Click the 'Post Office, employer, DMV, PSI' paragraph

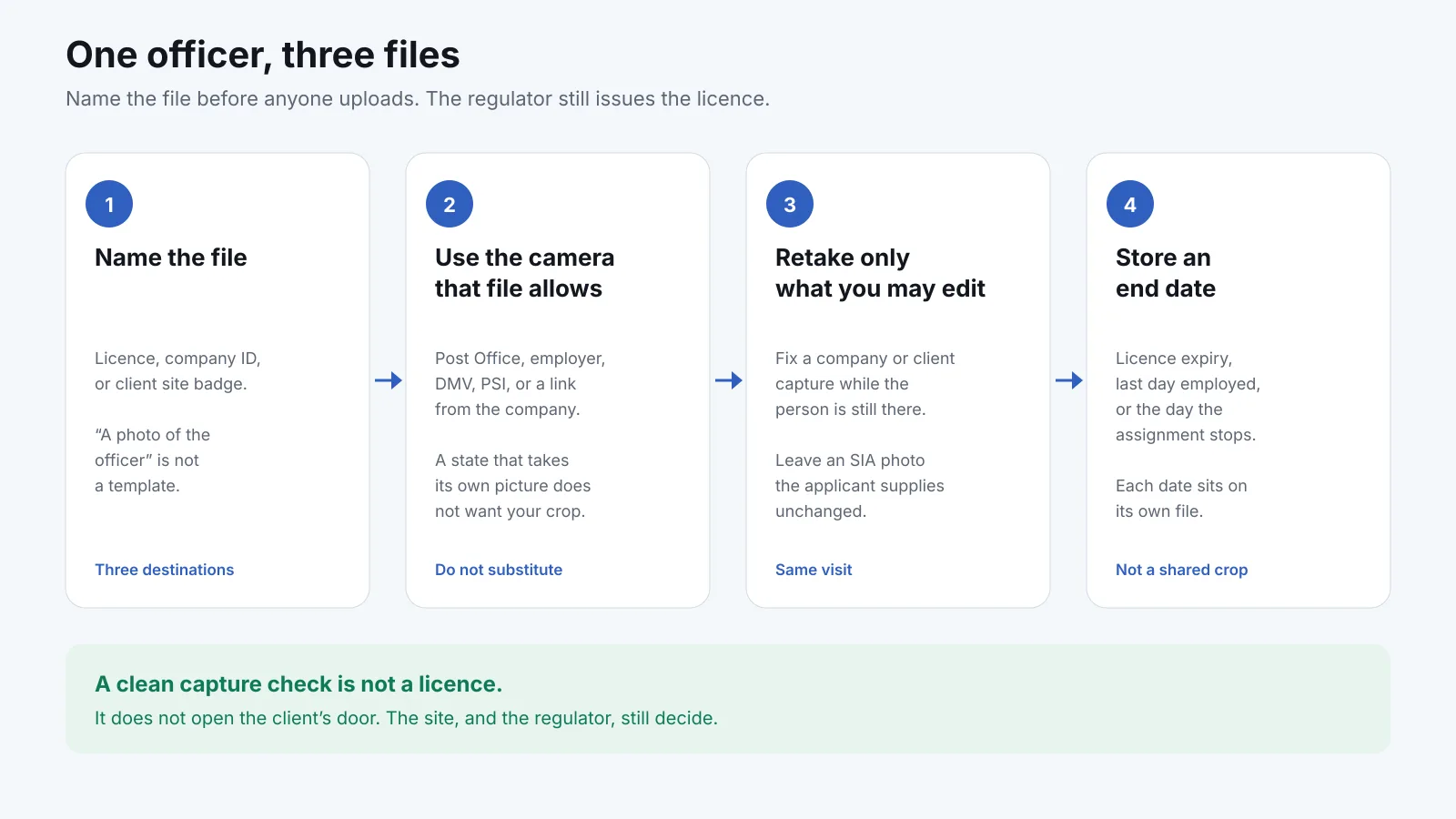tap(521, 384)
